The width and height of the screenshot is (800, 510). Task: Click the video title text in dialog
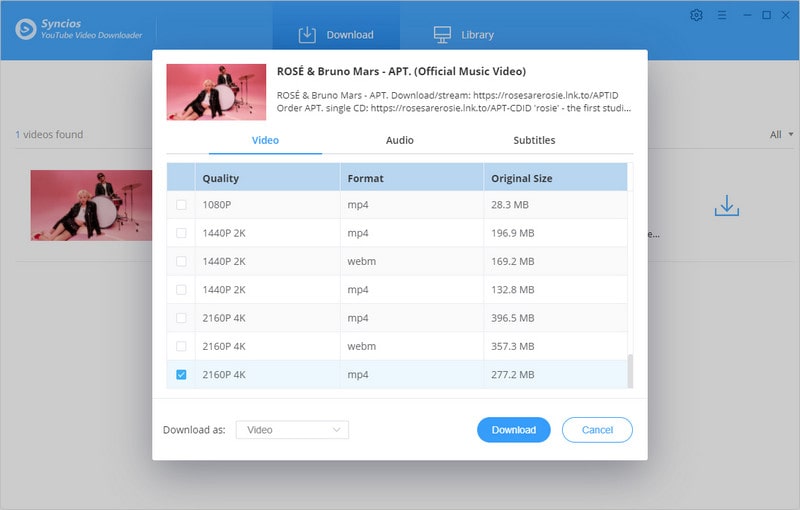pos(401,71)
